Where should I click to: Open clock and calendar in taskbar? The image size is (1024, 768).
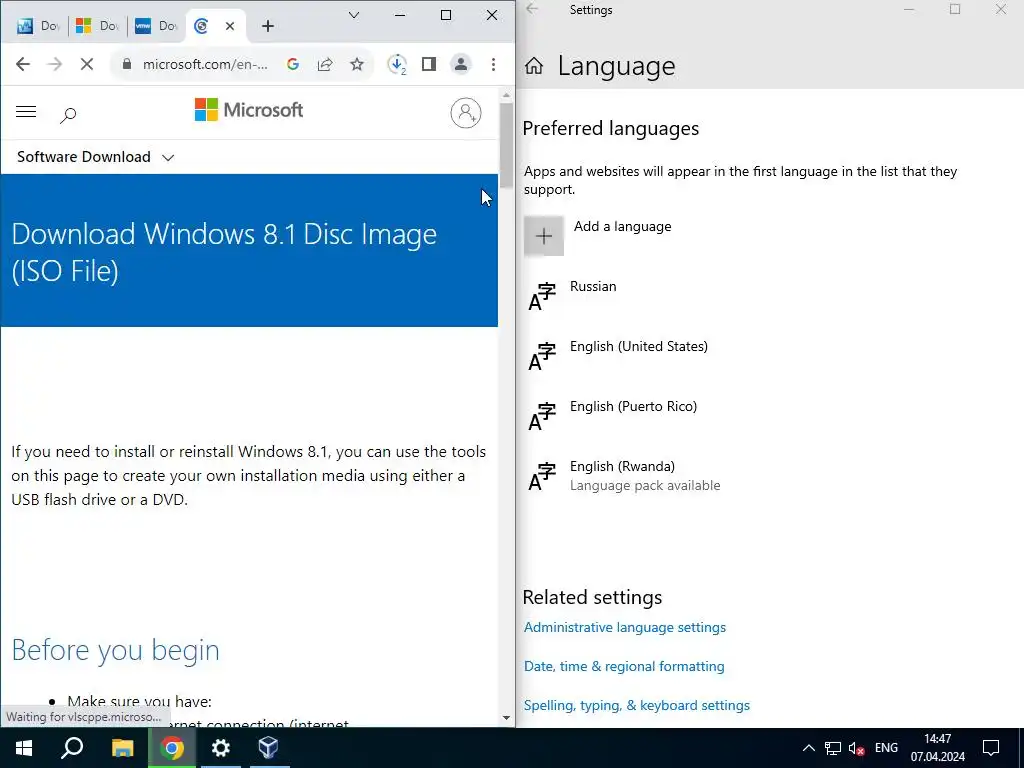pos(938,748)
